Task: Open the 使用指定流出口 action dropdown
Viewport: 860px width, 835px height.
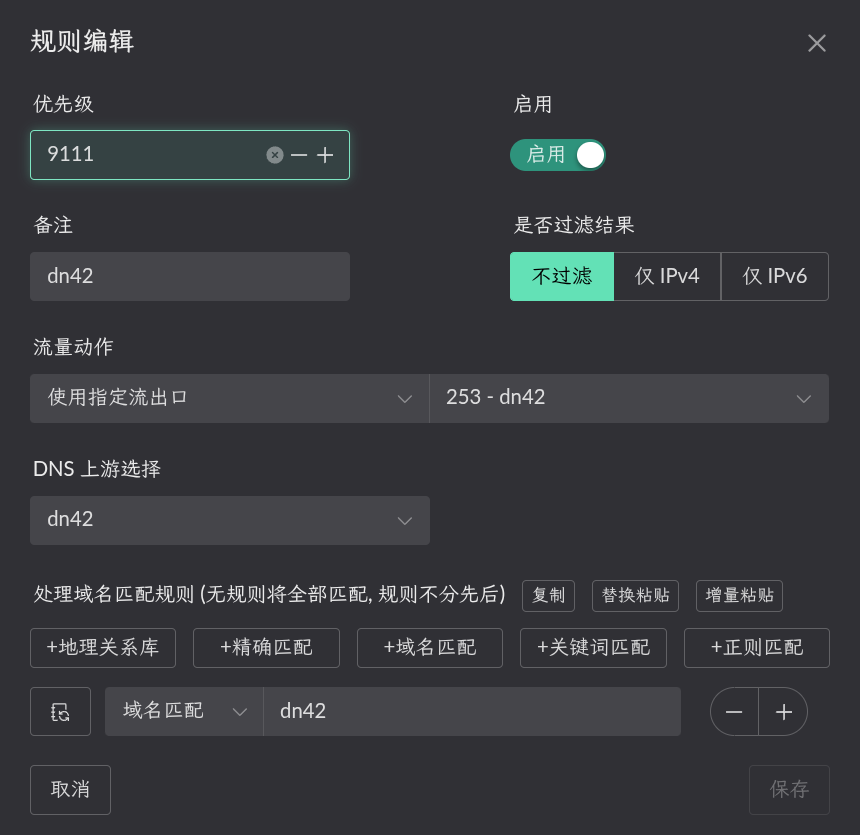Action: pos(230,398)
